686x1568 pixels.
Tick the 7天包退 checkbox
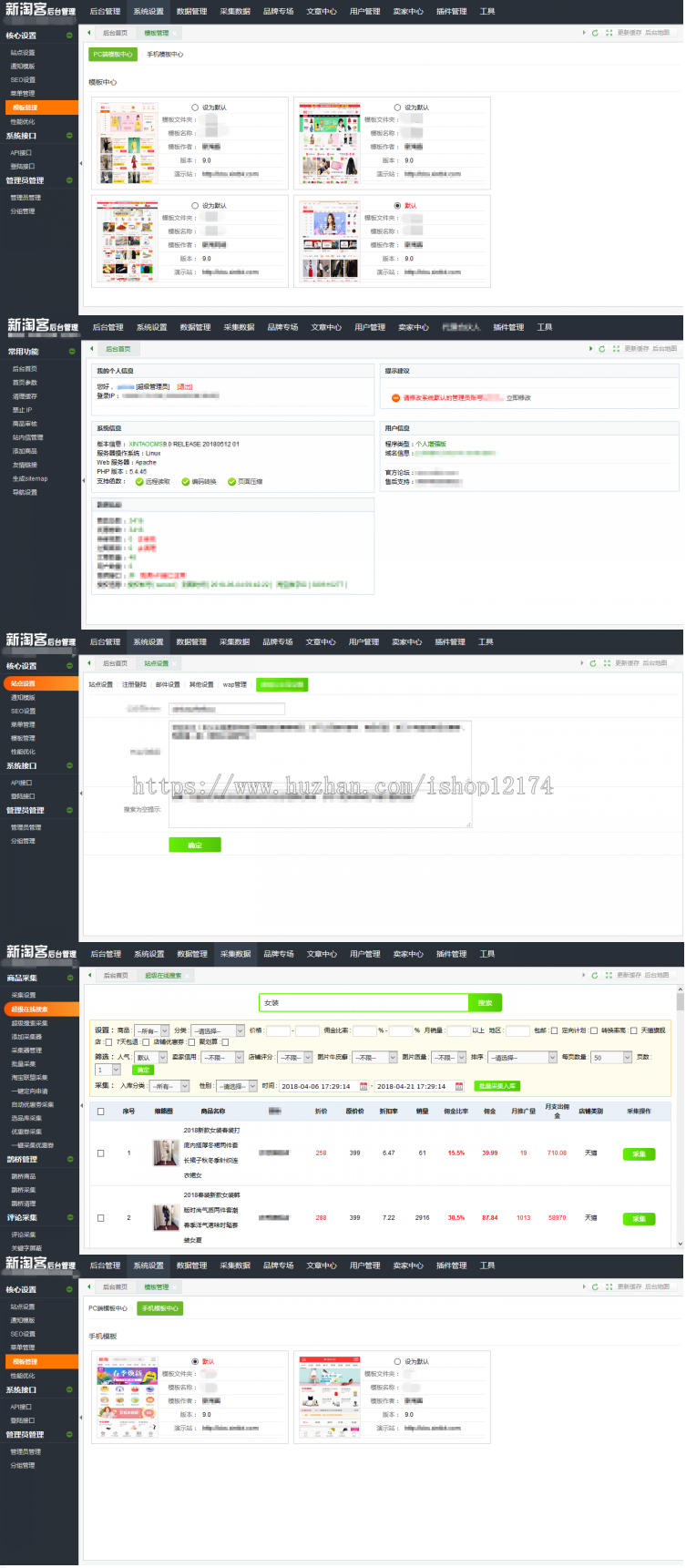point(146,1042)
